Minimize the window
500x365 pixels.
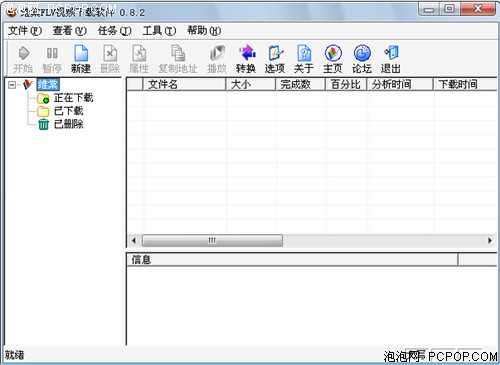pyautogui.click(x=429, y=9)
